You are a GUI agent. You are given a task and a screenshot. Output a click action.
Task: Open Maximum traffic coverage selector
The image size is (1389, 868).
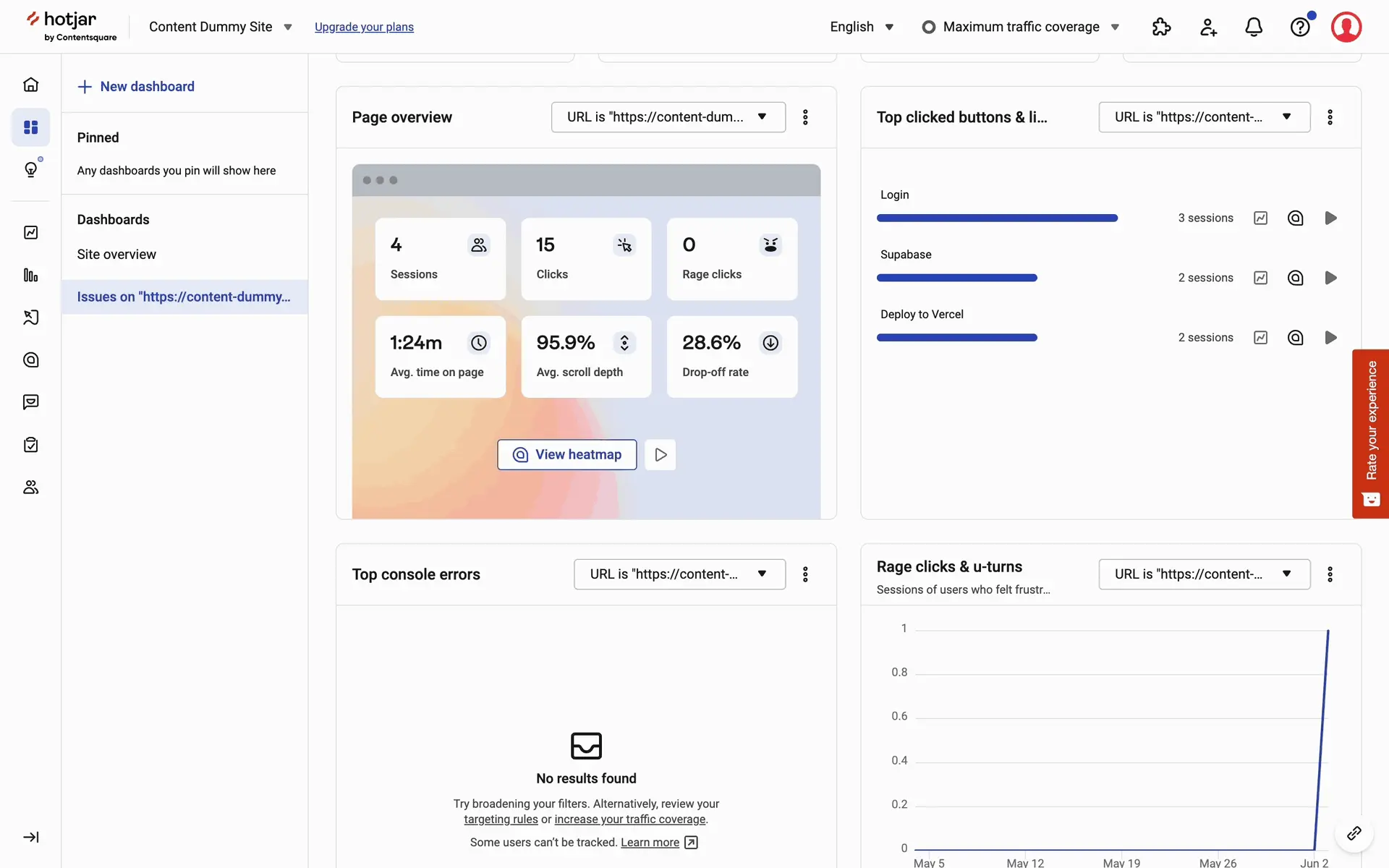coord(1021,27)
